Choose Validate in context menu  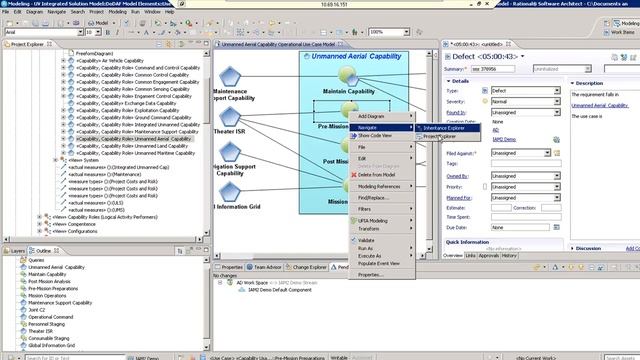pos(382,240)
